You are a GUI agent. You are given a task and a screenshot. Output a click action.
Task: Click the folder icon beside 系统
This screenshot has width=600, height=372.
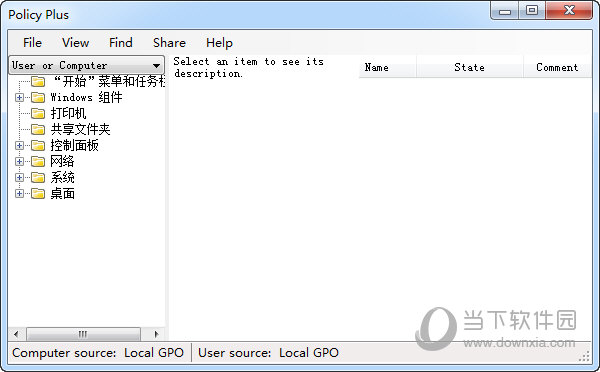38,178
